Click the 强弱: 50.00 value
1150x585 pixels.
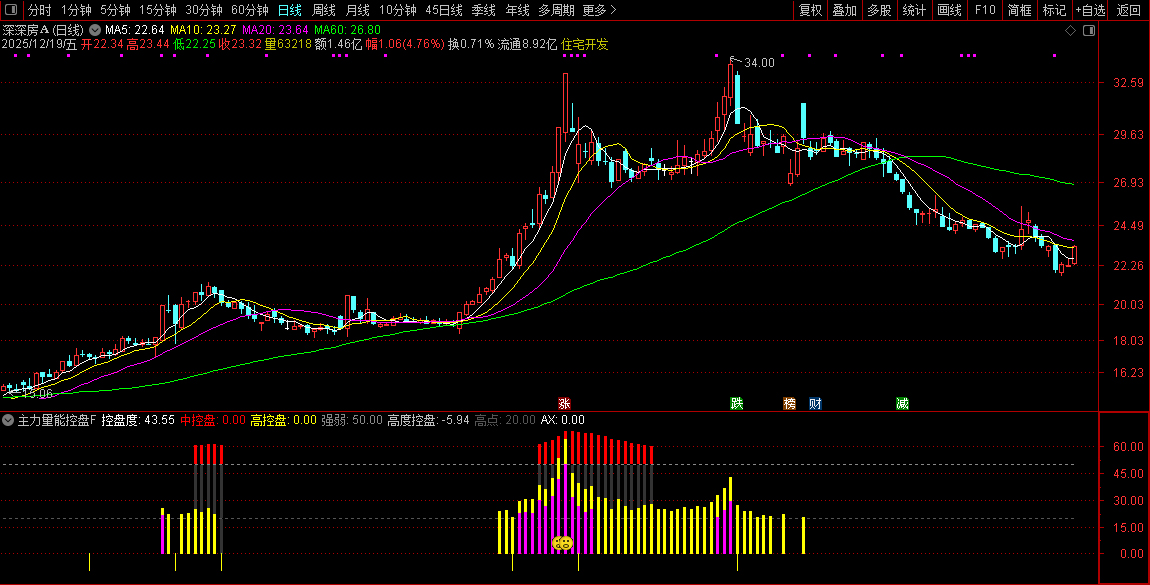pos(352,420)
